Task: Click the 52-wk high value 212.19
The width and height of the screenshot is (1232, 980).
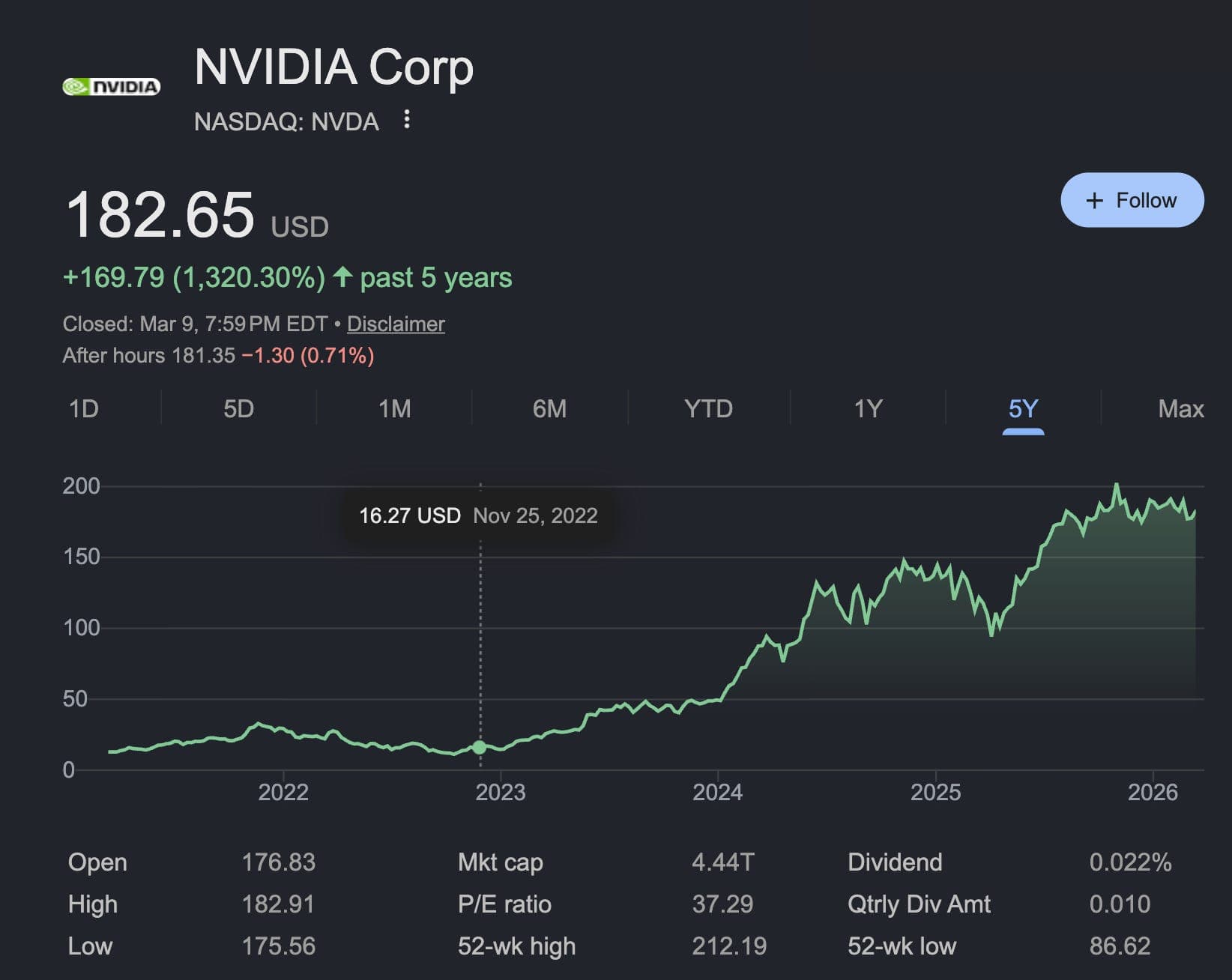Action: [728, 946]
